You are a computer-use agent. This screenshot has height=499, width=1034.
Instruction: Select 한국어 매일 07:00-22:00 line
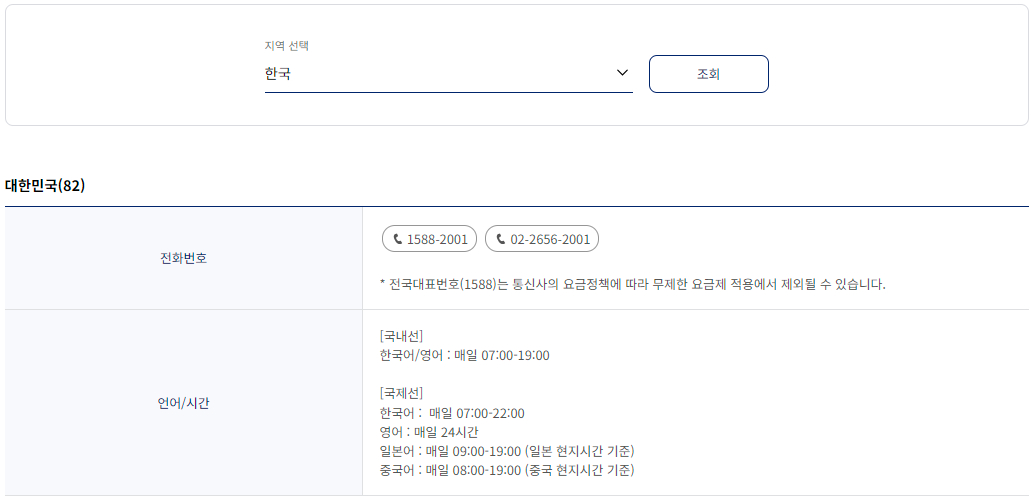pos(452,413)
